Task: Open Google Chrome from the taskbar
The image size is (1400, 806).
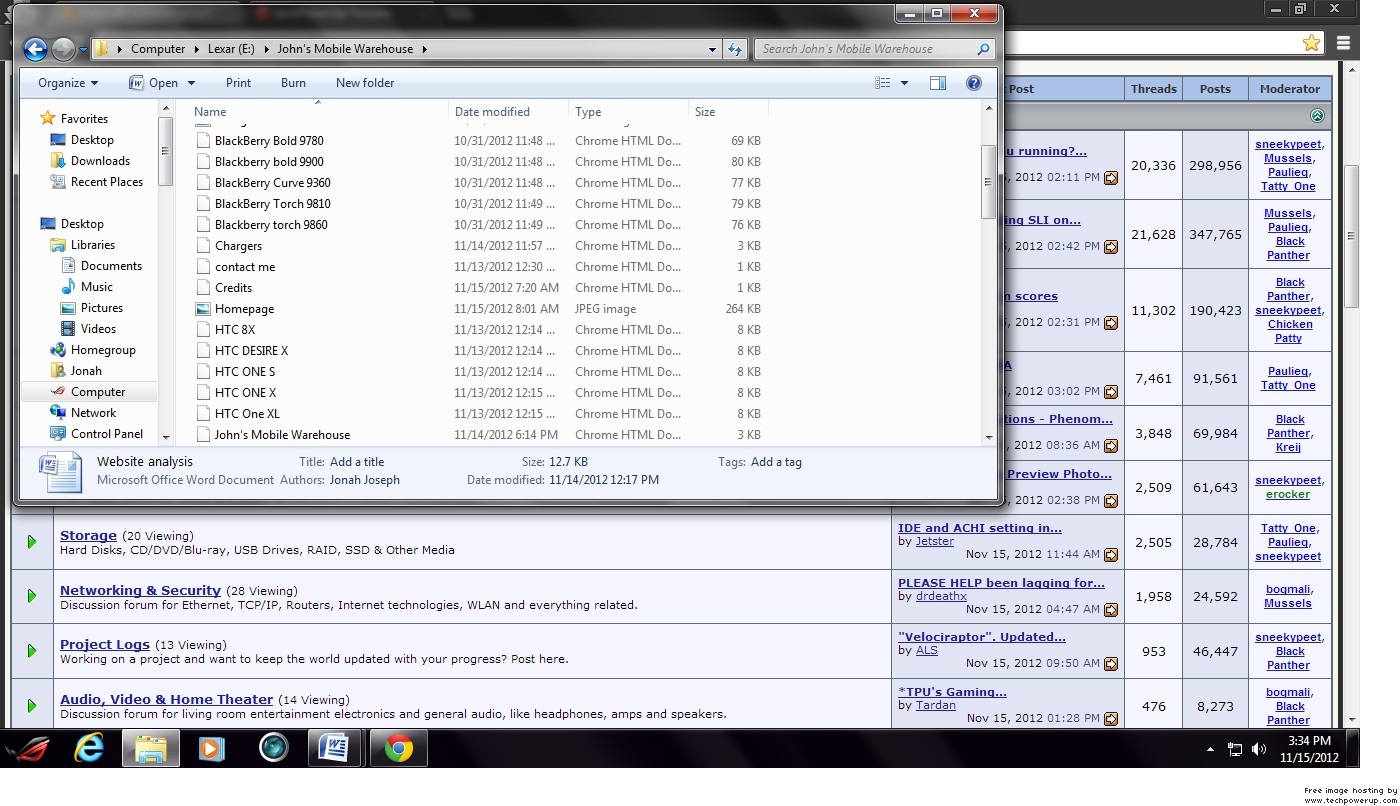Action: [398, 748]
